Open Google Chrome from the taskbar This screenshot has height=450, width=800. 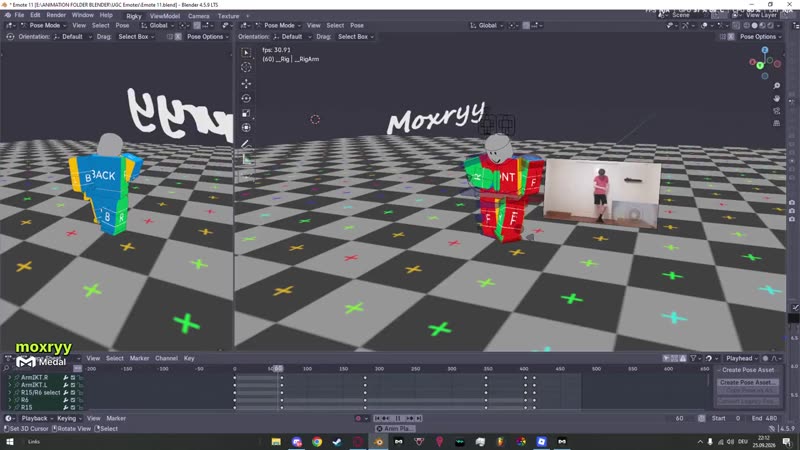click(x=317, y=441)
